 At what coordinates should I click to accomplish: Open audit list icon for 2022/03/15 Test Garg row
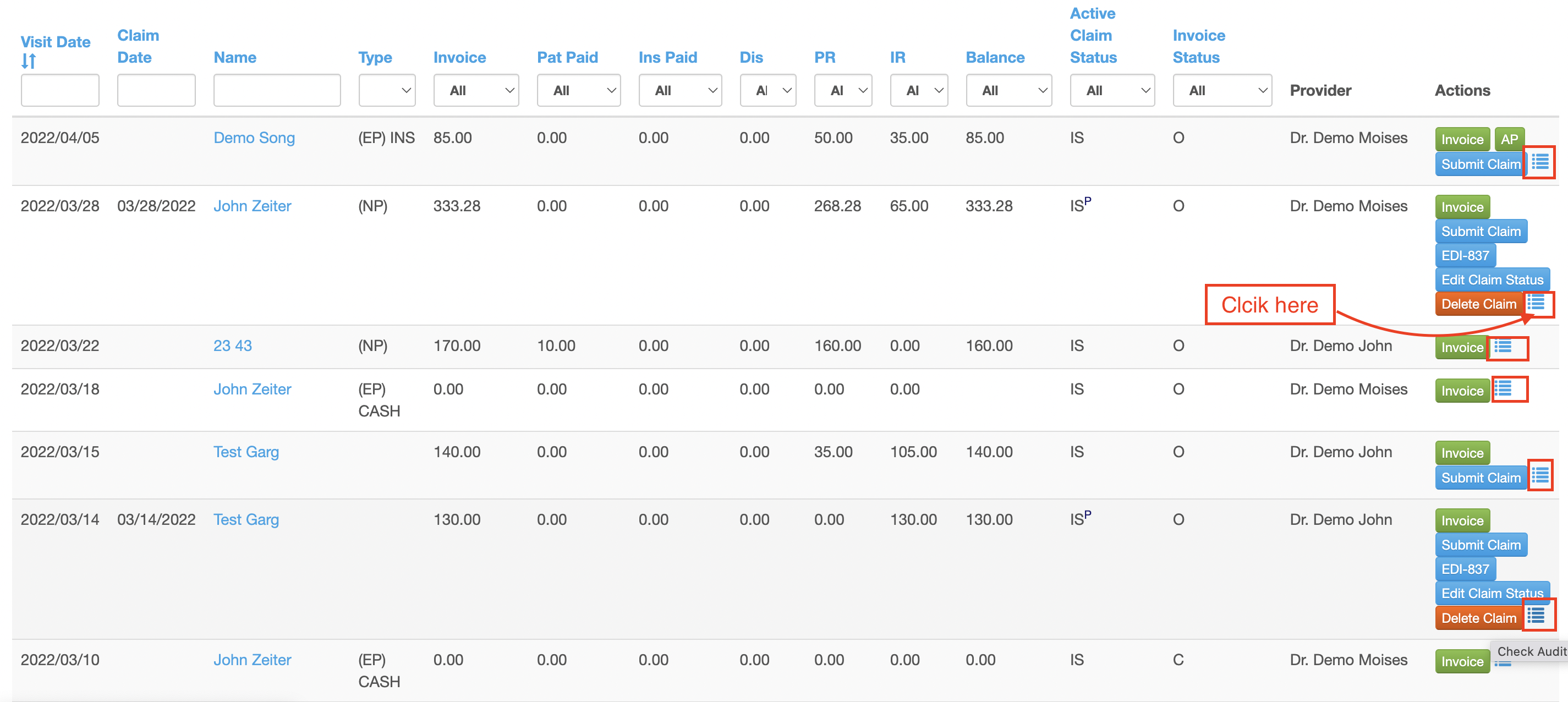pyautogui.click(x=1540, y=475)
